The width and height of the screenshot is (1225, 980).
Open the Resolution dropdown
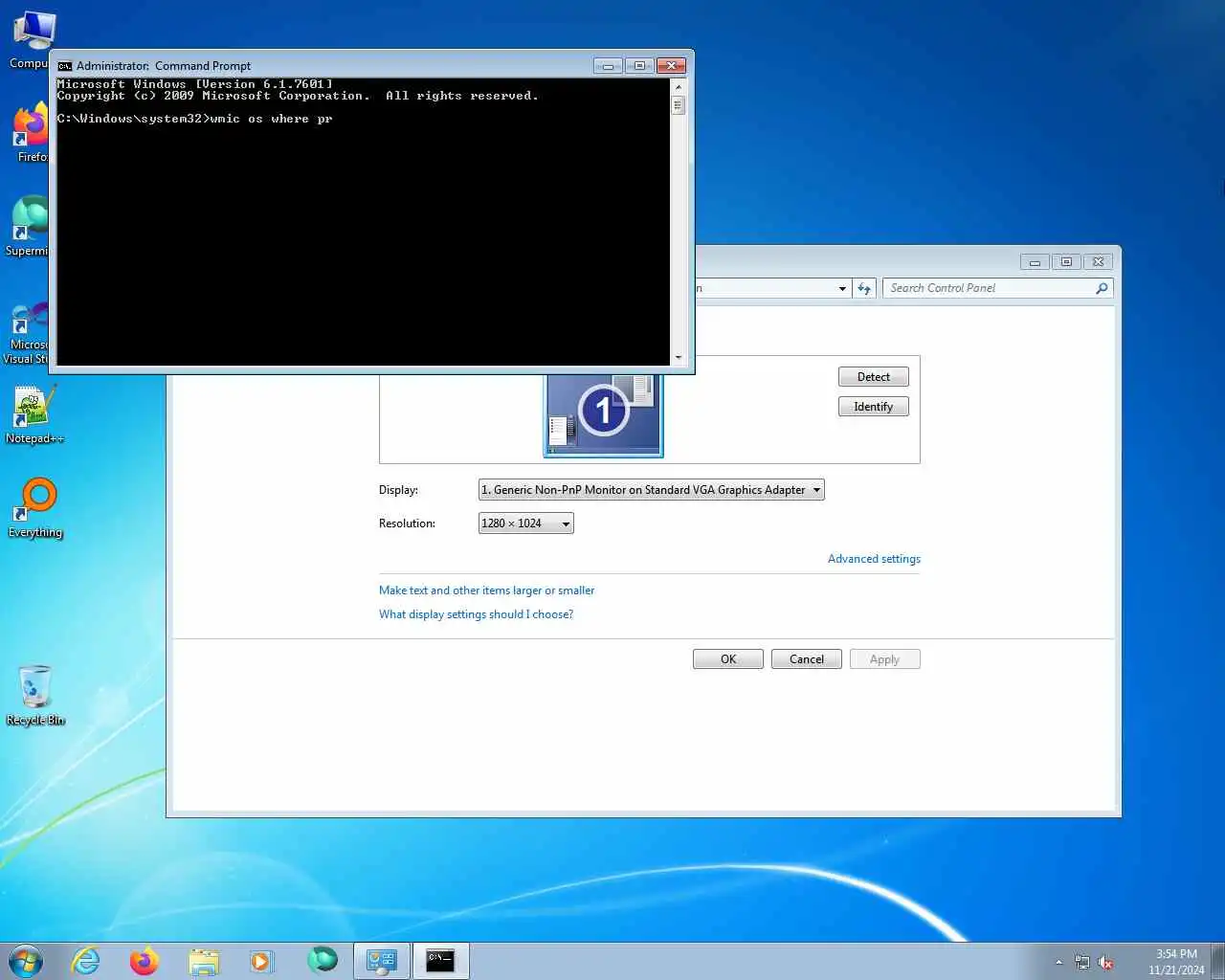[x=526, y=523]
